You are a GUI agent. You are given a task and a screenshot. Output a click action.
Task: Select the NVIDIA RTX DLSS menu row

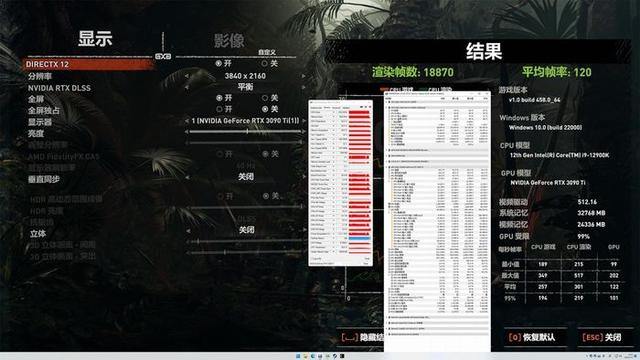pos(59,88)
